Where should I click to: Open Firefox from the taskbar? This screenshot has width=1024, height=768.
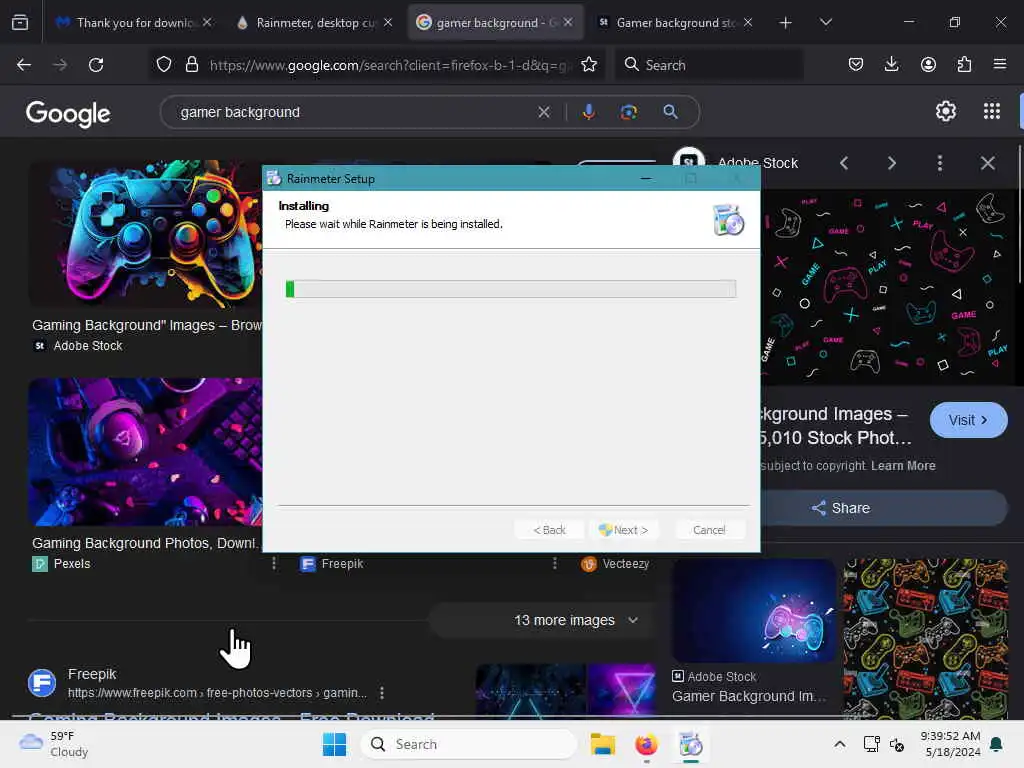point(646,744)
